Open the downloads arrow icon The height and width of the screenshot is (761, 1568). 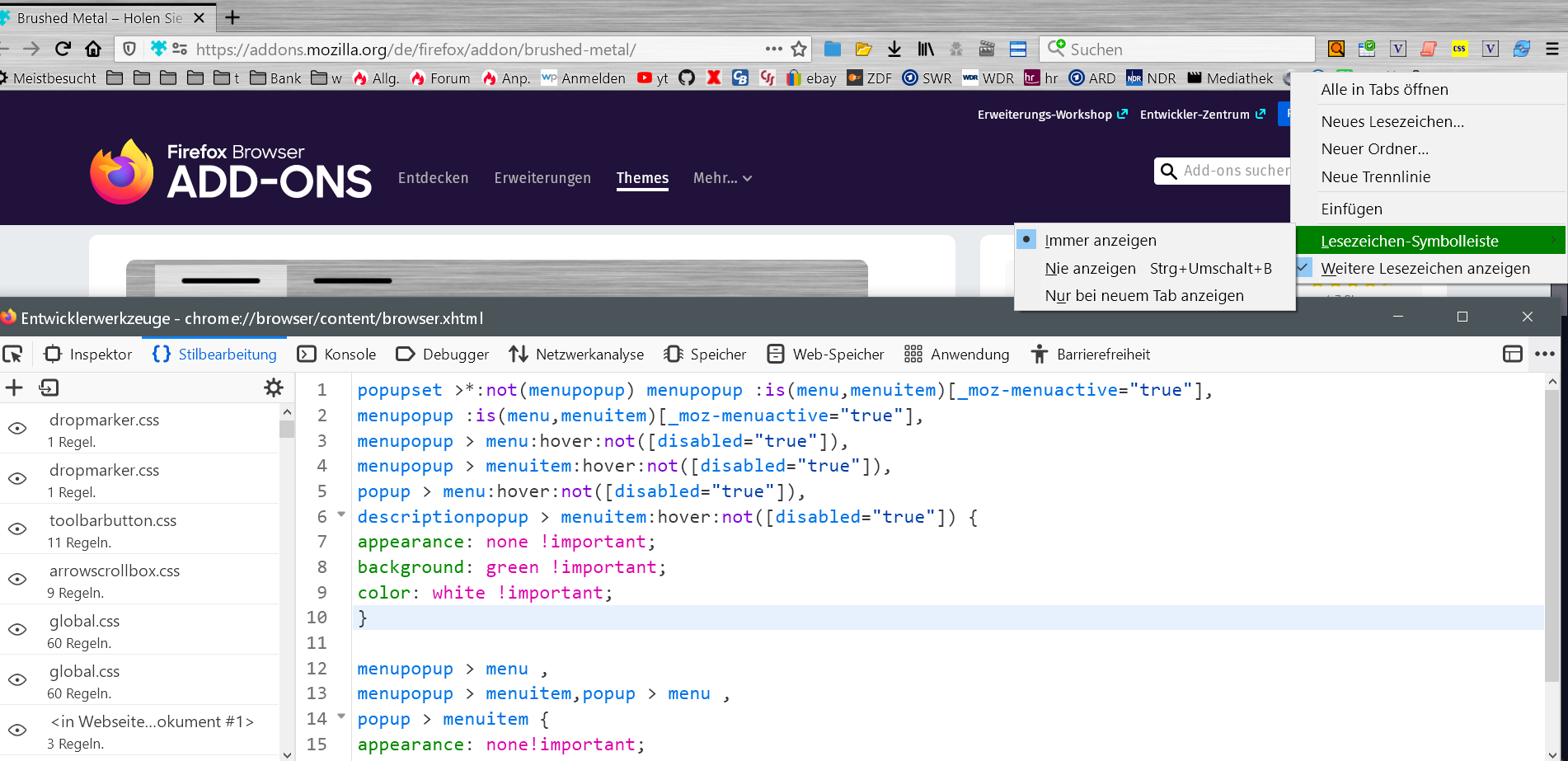[x=894, y=49]
